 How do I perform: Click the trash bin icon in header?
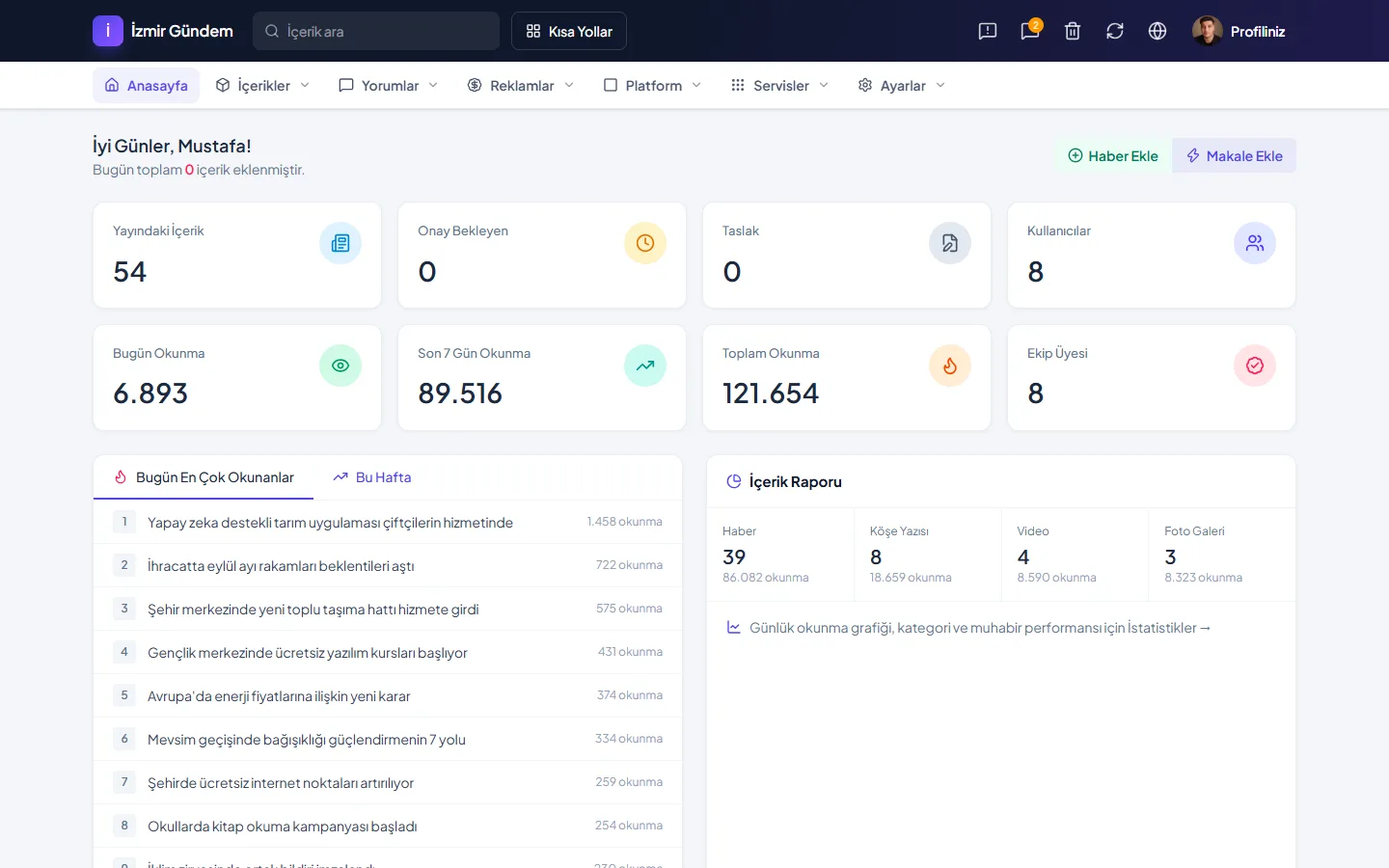1073,31
